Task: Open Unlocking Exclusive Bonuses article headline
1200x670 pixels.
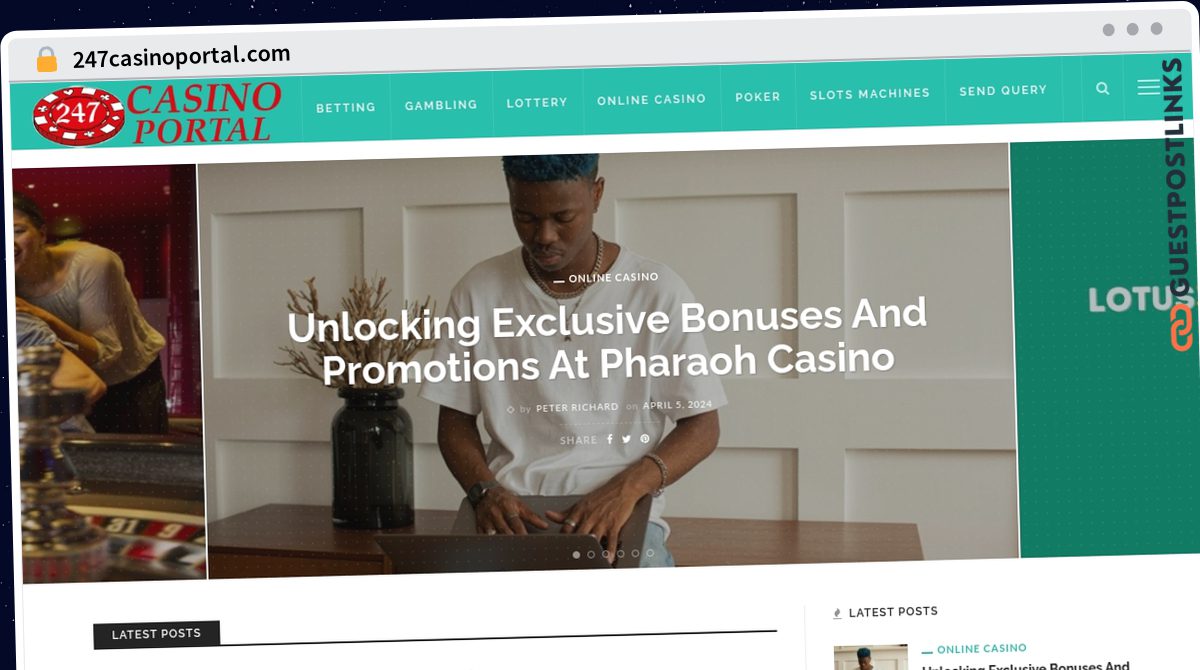Action: [x=607, y=342]
